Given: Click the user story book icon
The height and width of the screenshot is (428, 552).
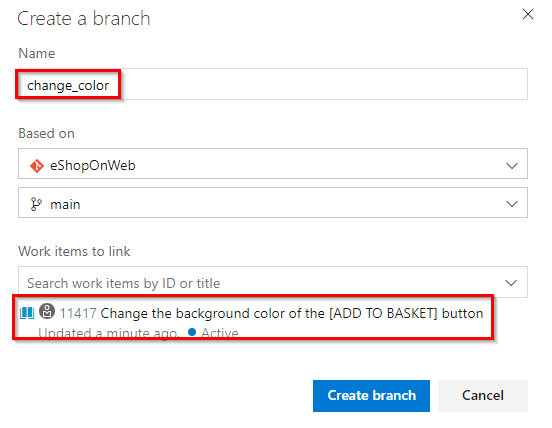Looking at the screenshot, I should coord(27,313).
